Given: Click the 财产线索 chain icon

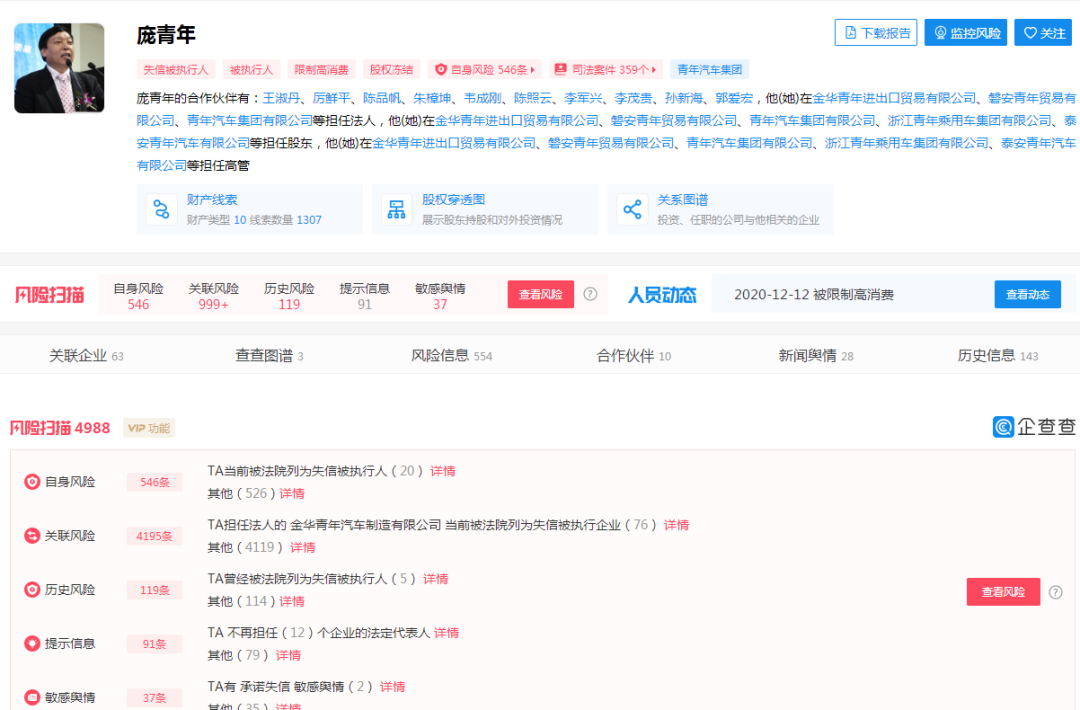Looking at the screenshot, I should (161, 209).
